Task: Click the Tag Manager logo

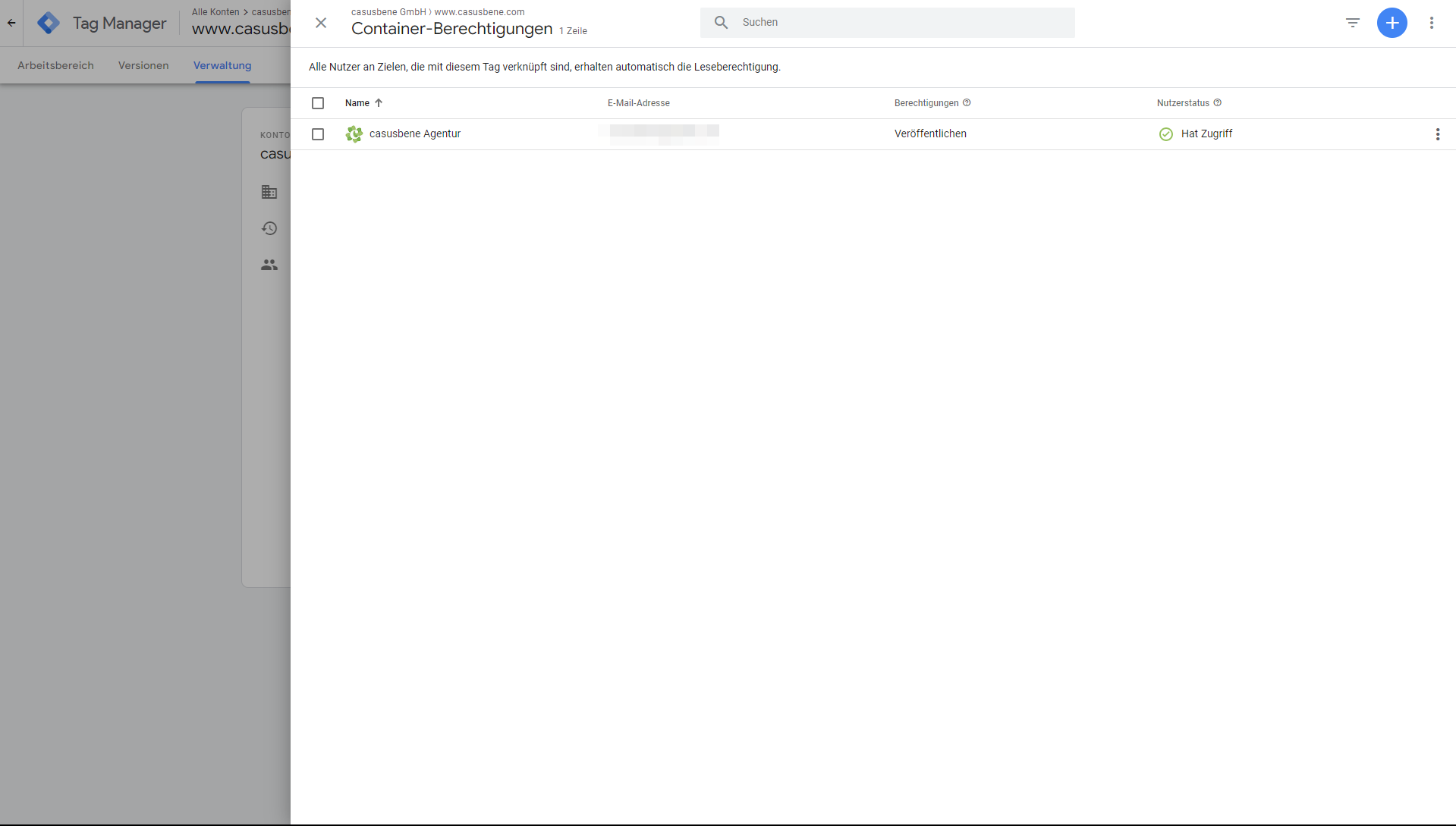Action: [49, 23]
